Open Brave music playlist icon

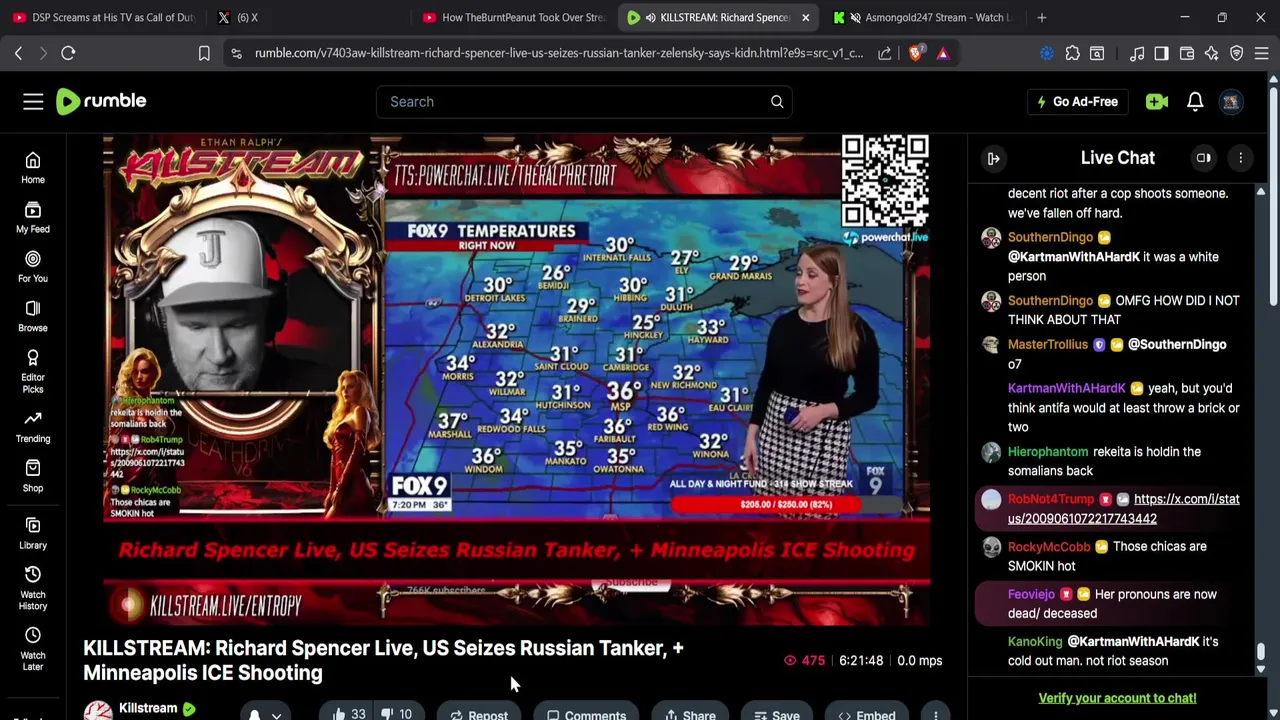[1137, 53]
